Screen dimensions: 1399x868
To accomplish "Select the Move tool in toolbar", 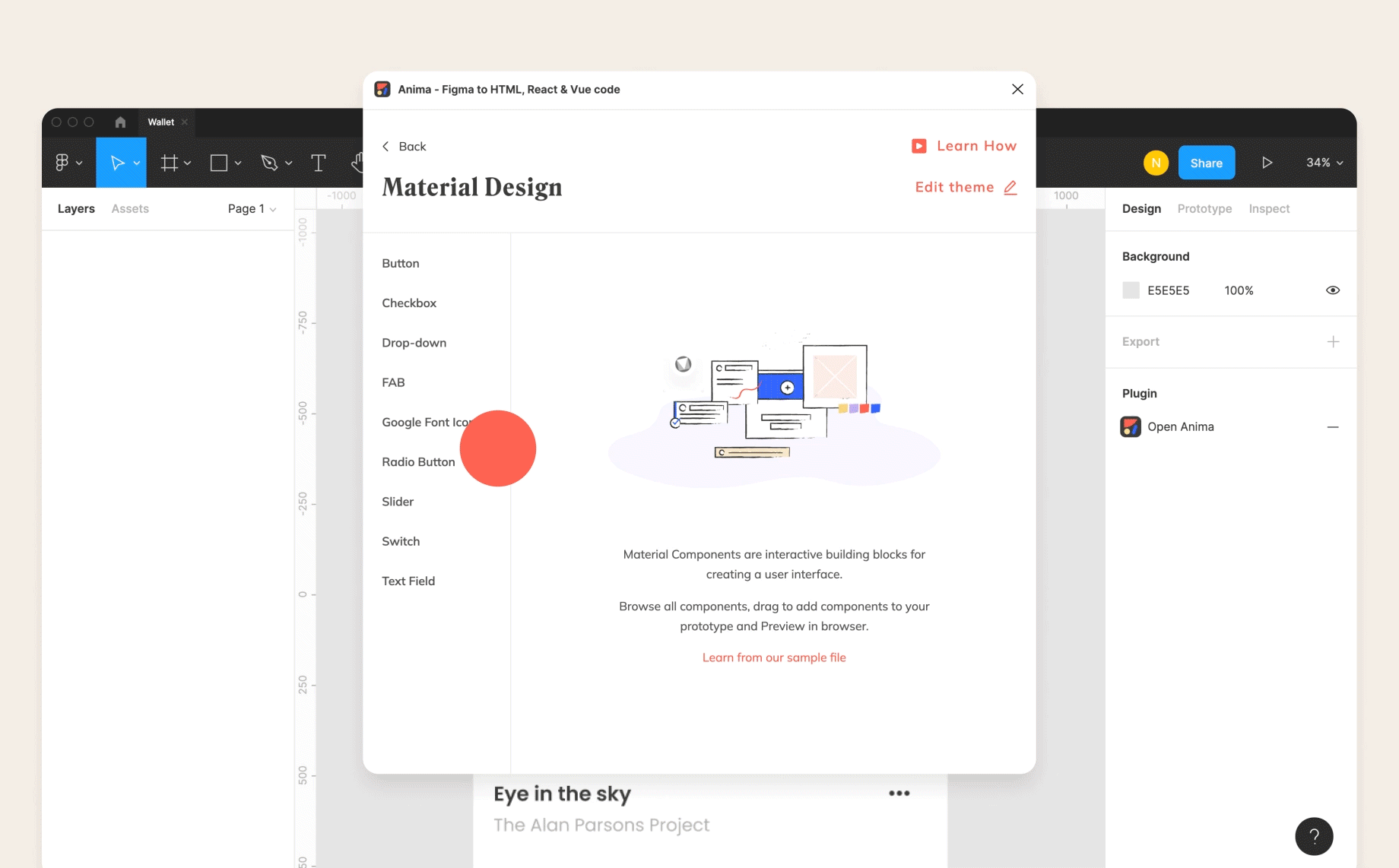I will [x=117, y=163].
